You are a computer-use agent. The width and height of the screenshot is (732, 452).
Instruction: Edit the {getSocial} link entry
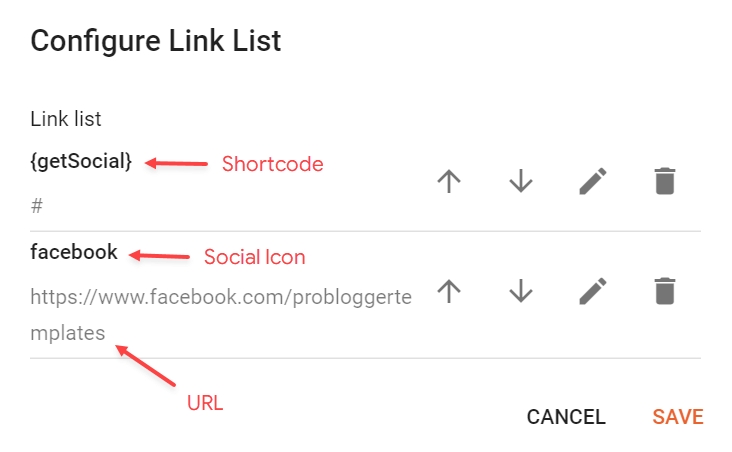pyautogui.click(x=593, y=182)
